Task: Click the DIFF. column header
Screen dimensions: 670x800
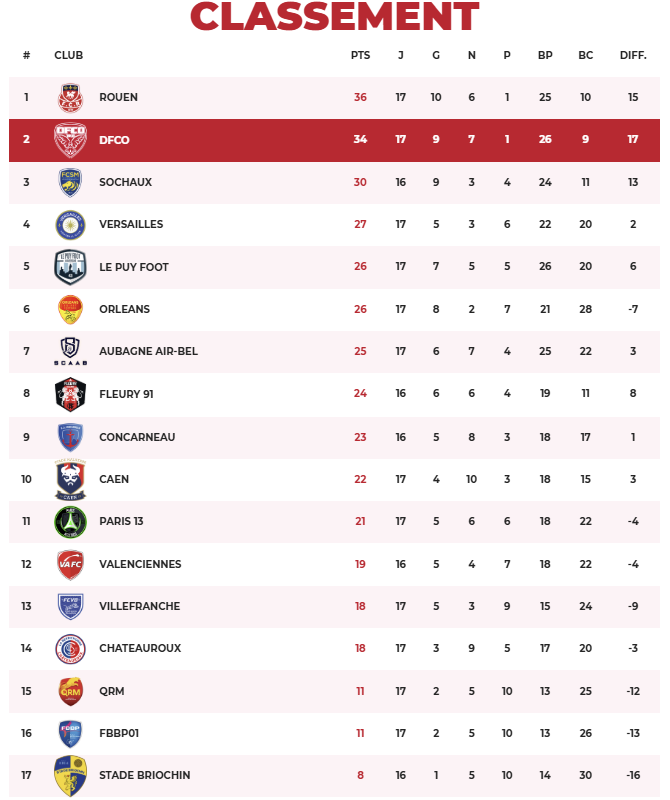Action: 633,55
